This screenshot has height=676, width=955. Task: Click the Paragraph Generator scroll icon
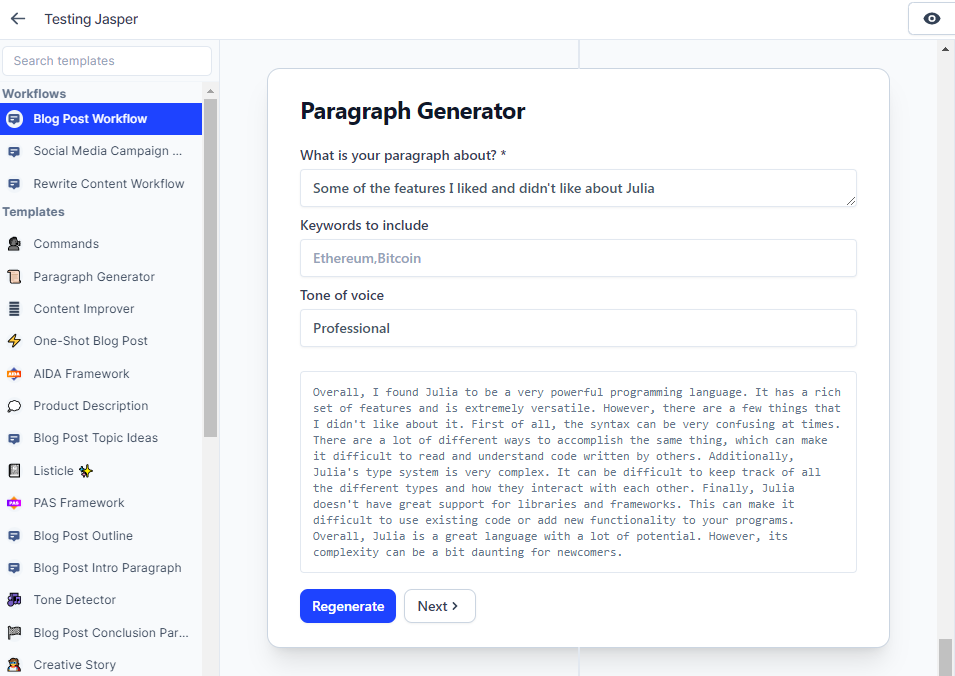14,277
